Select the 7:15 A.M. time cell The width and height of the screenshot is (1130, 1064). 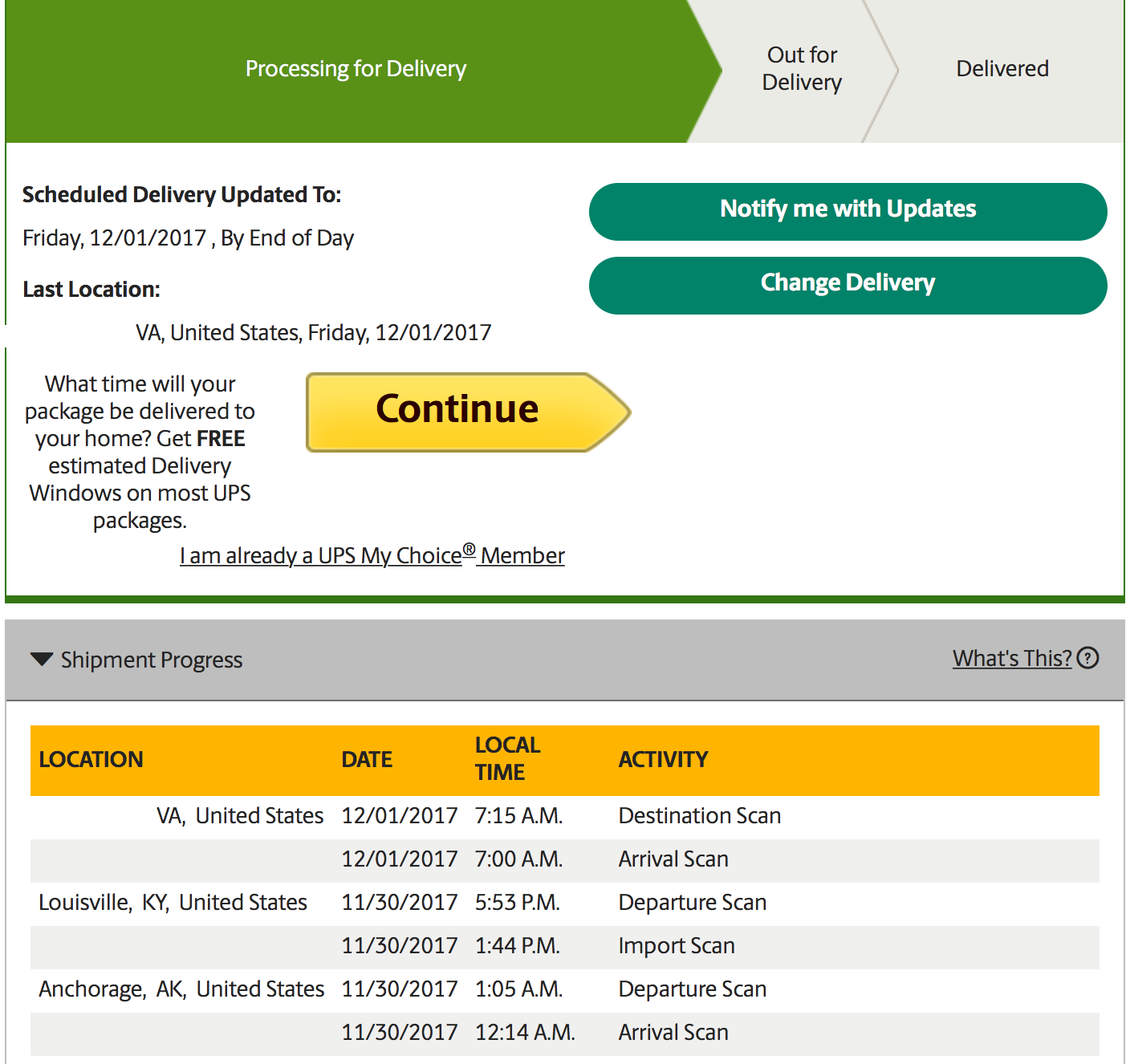[518, 816]
